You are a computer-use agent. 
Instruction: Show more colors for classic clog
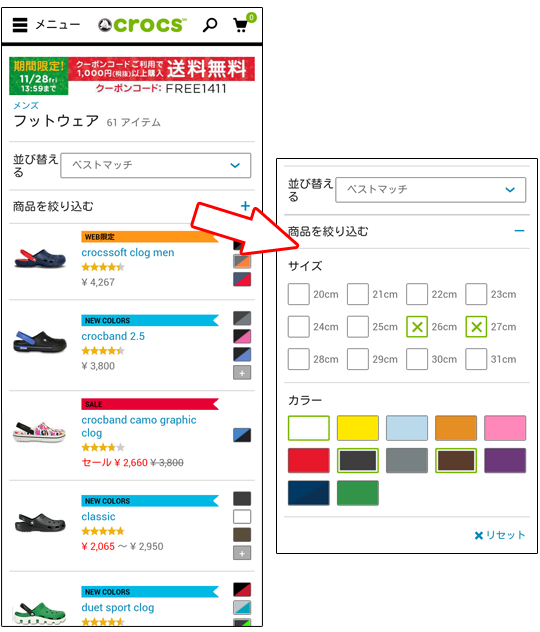[x=242, y=553]
